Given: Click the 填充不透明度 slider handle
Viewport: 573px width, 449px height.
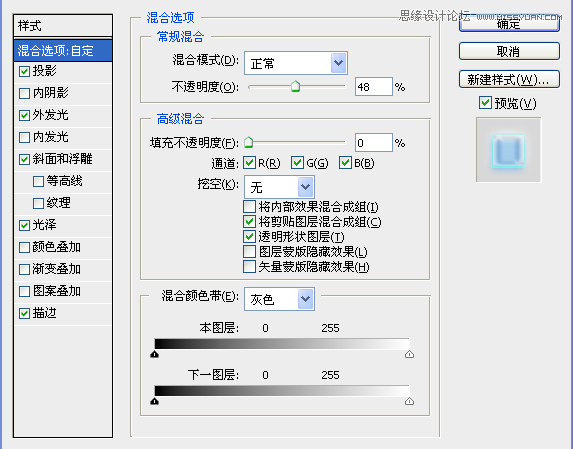Looking at the screenshot, I should click(x=248, y=142).
